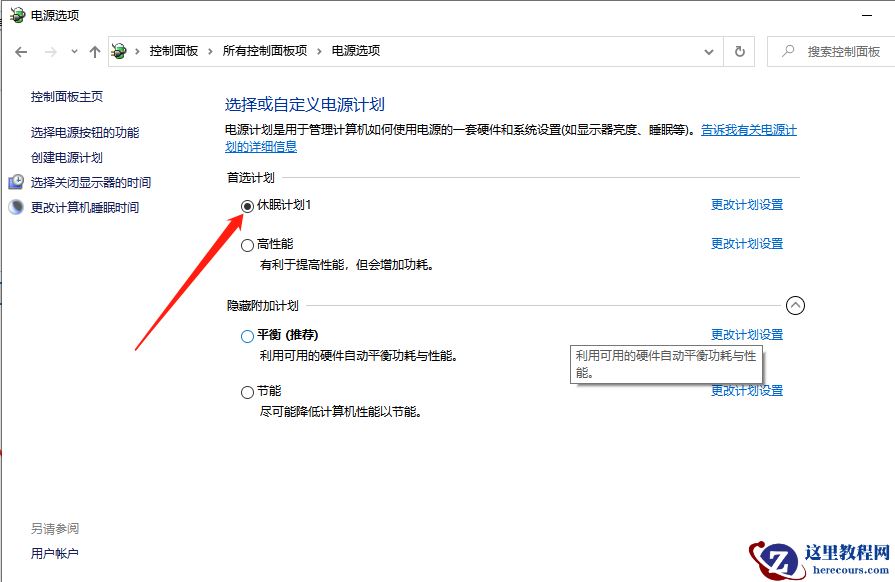Screen dimensions: 895x582
Task: Select the 节能 power plan
Action: pyautogui.click(x=247, y=391)
